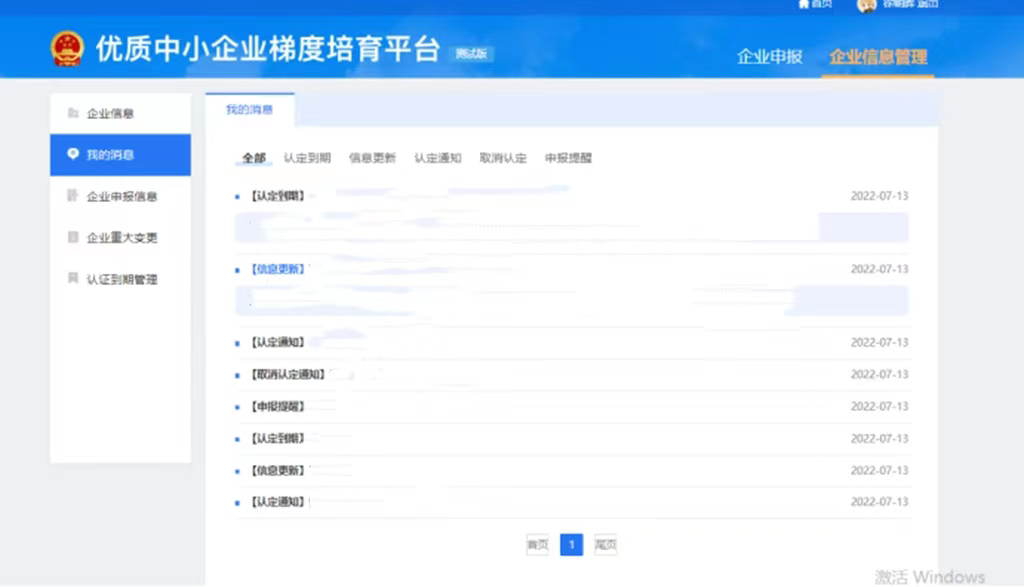Select the 企业信息管理 top navigation tab
The image size is (1024, 587).
tap(878, 57)
